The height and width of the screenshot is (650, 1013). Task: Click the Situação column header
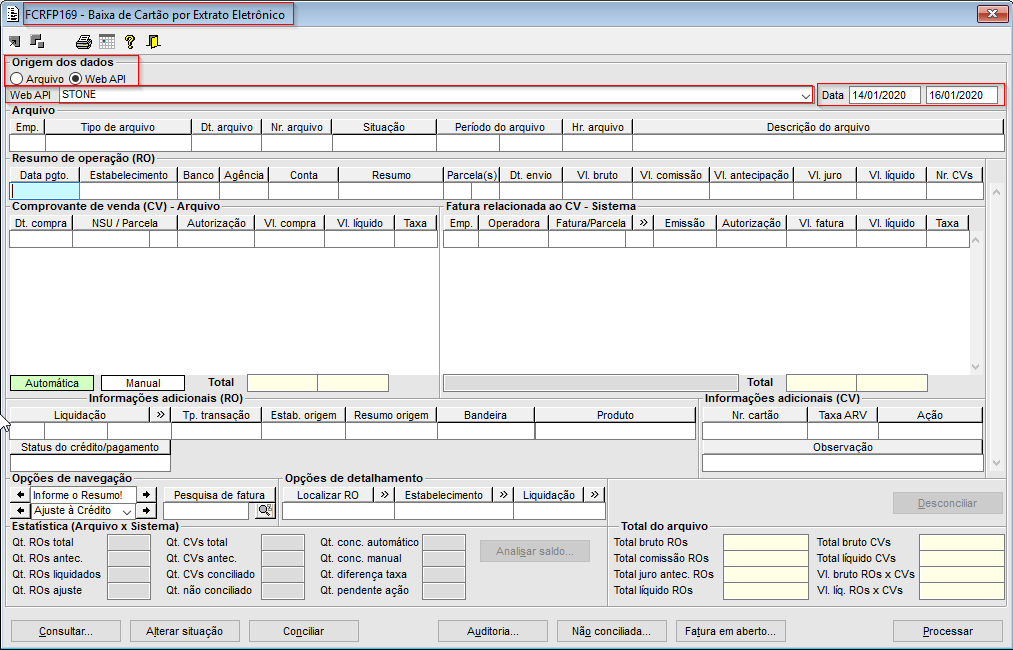[384, 127]
